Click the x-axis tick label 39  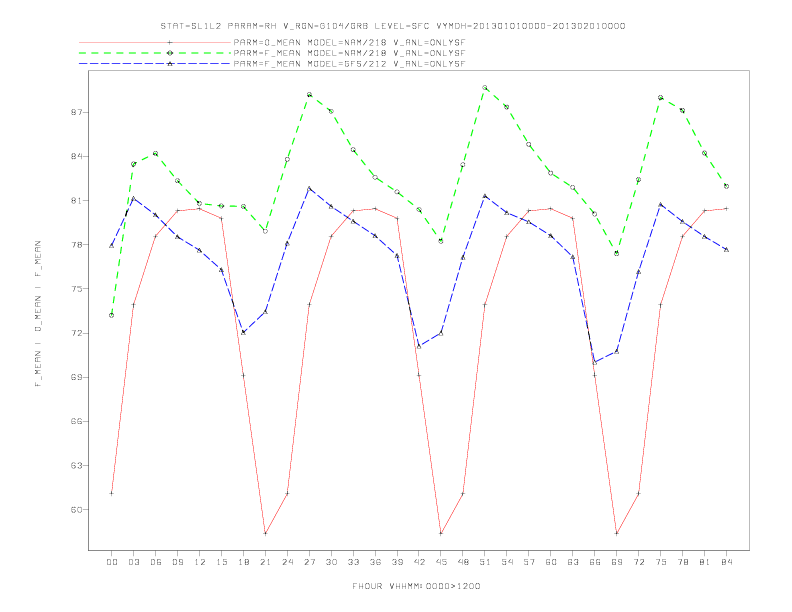[397, 562]
